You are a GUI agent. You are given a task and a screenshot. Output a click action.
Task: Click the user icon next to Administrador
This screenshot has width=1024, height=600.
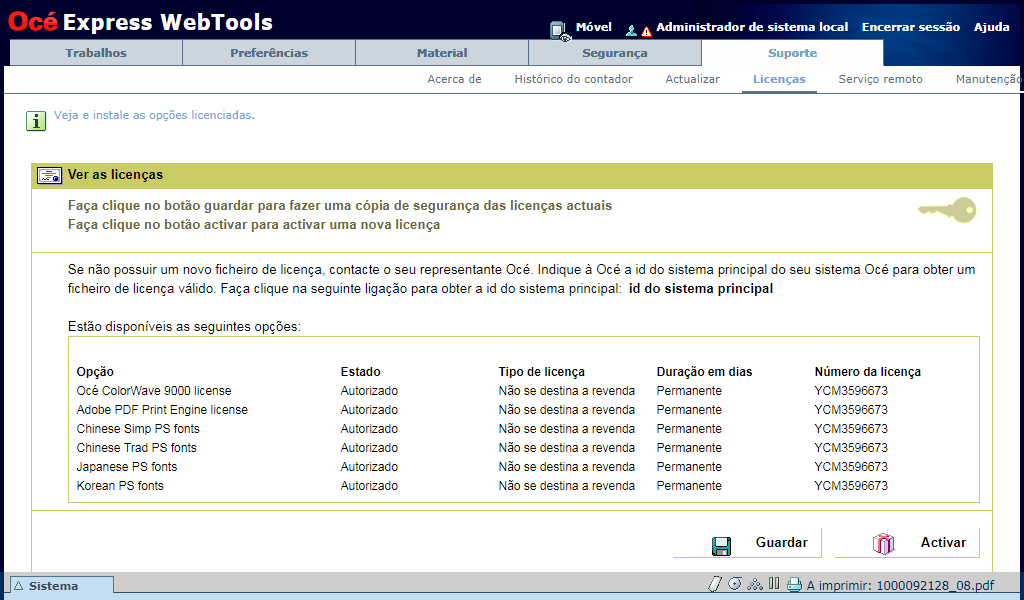tap(631, 30)
